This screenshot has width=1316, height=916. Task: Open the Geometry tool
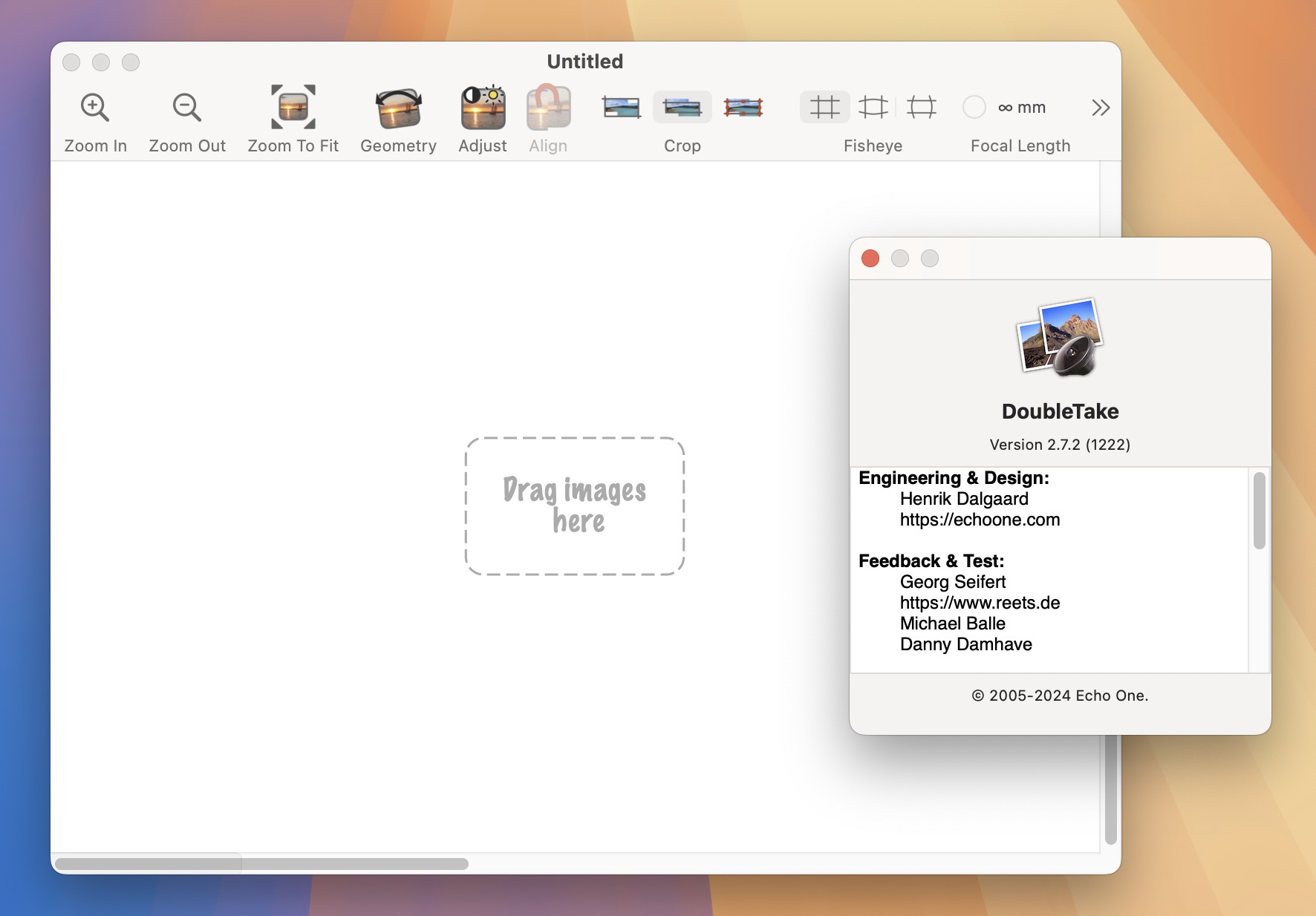tap(399, 108)
